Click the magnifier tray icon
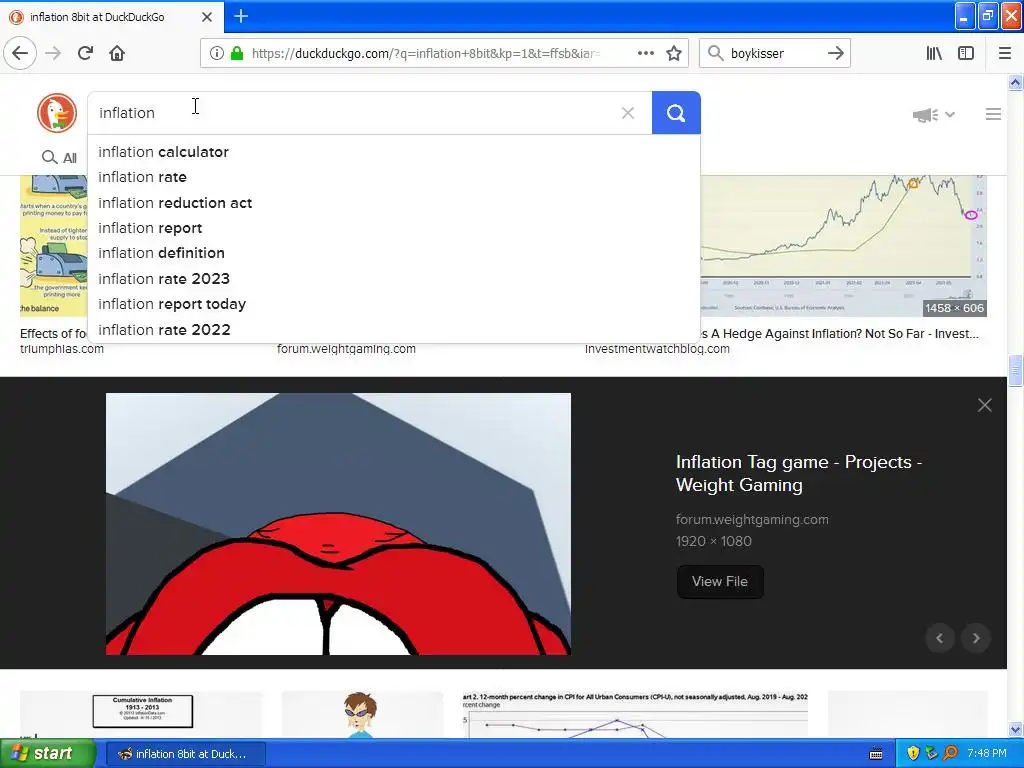Viewport: 1024px width, 768px height. (x=951, y=753)
